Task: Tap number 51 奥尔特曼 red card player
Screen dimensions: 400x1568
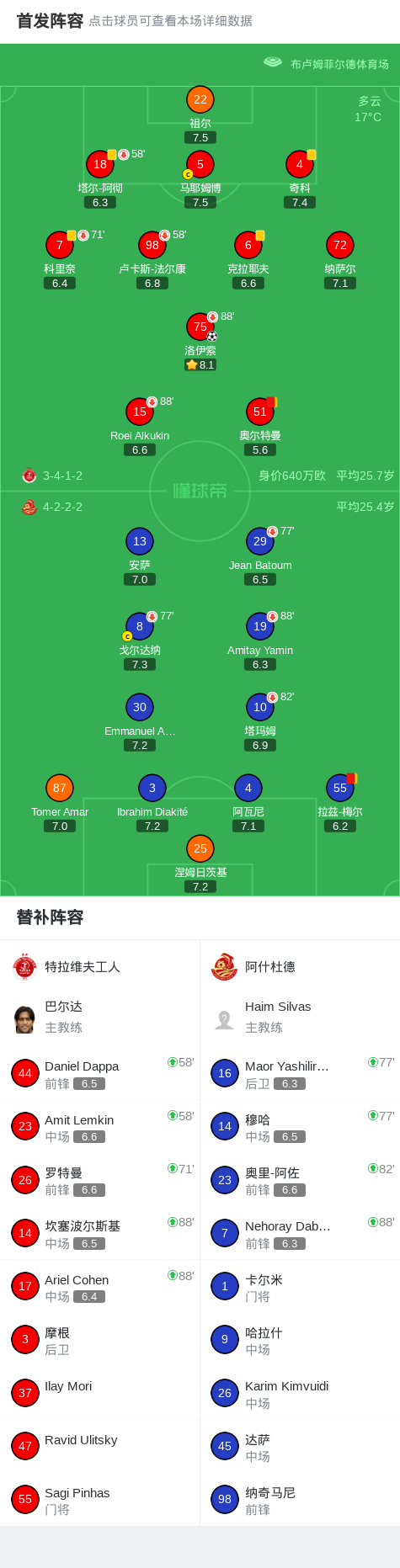Action: 260,412
